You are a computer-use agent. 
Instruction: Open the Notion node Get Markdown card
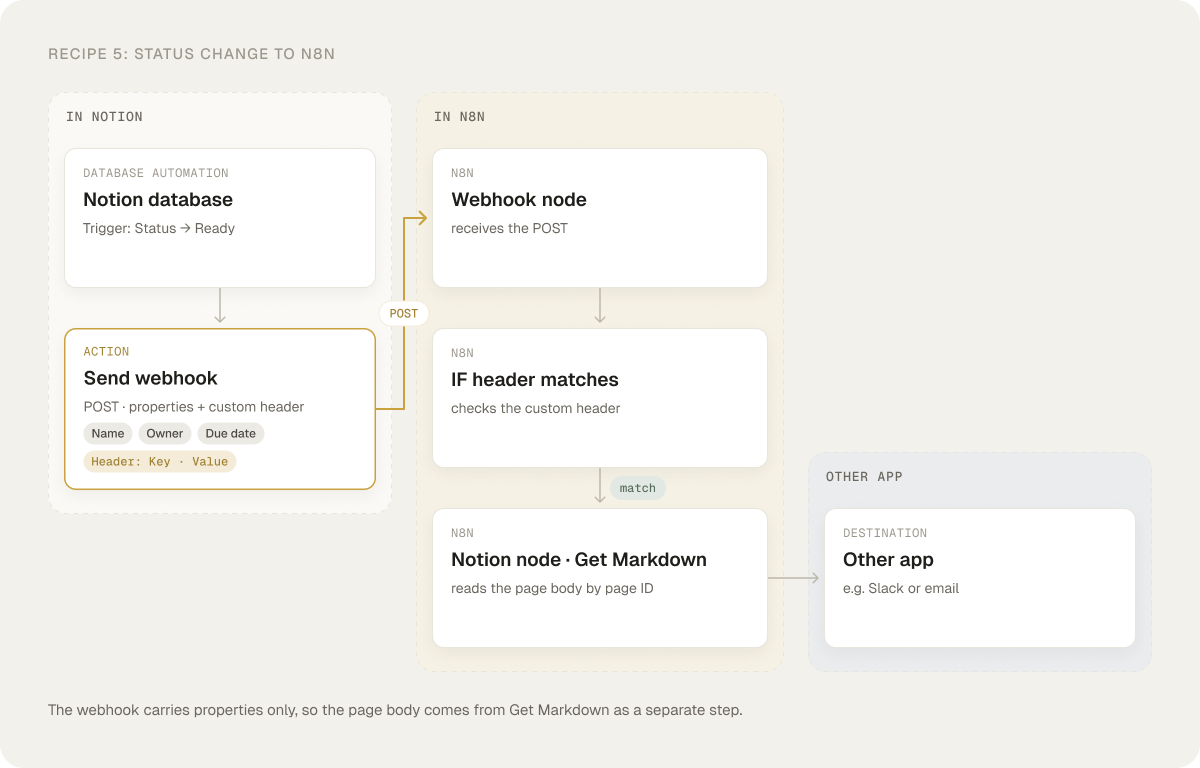pyautogui.click(x=600, y=578)
